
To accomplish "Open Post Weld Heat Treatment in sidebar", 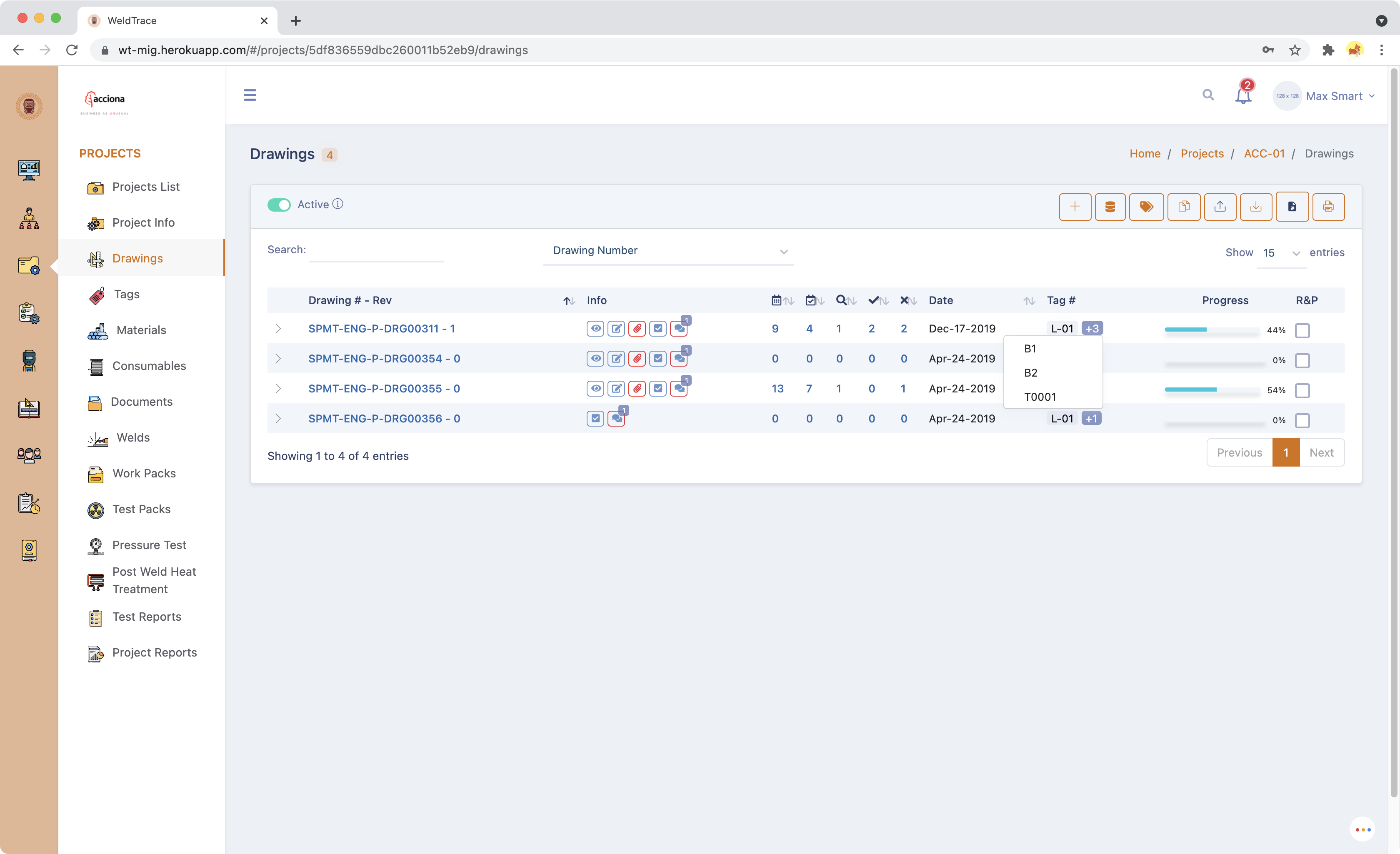I will click(154, 580).
